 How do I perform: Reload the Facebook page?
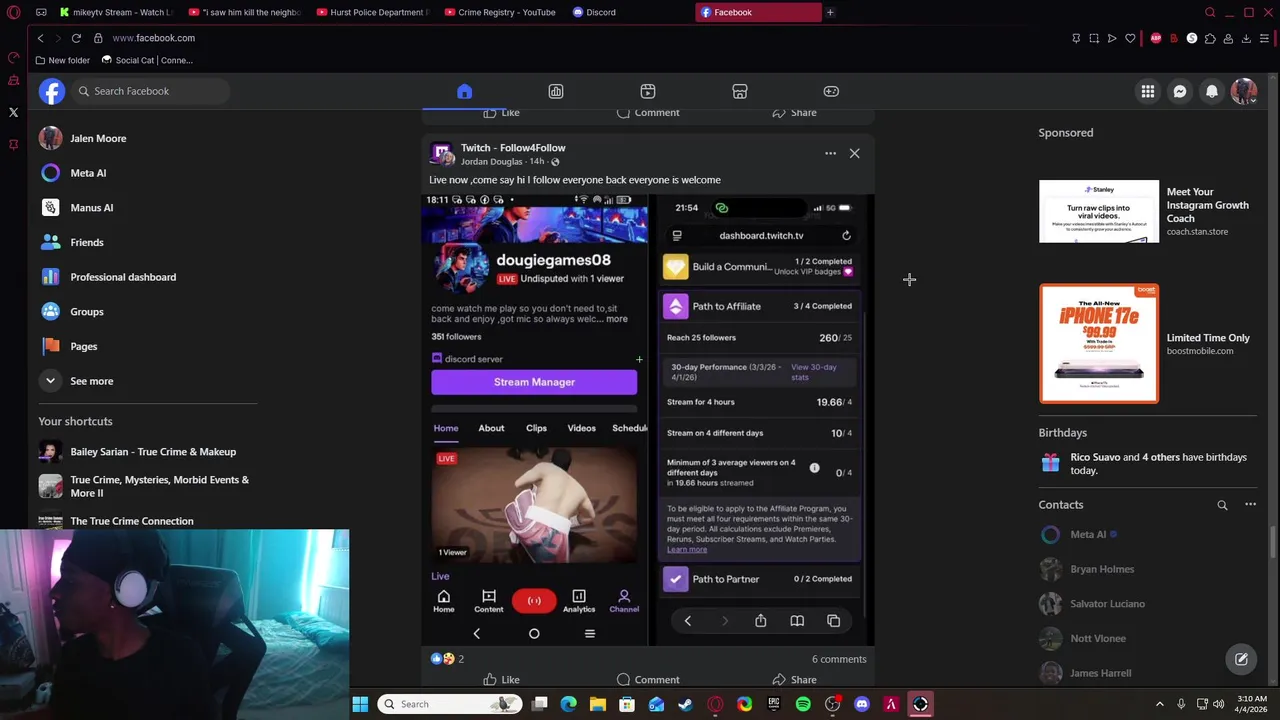tap(76, 38)
